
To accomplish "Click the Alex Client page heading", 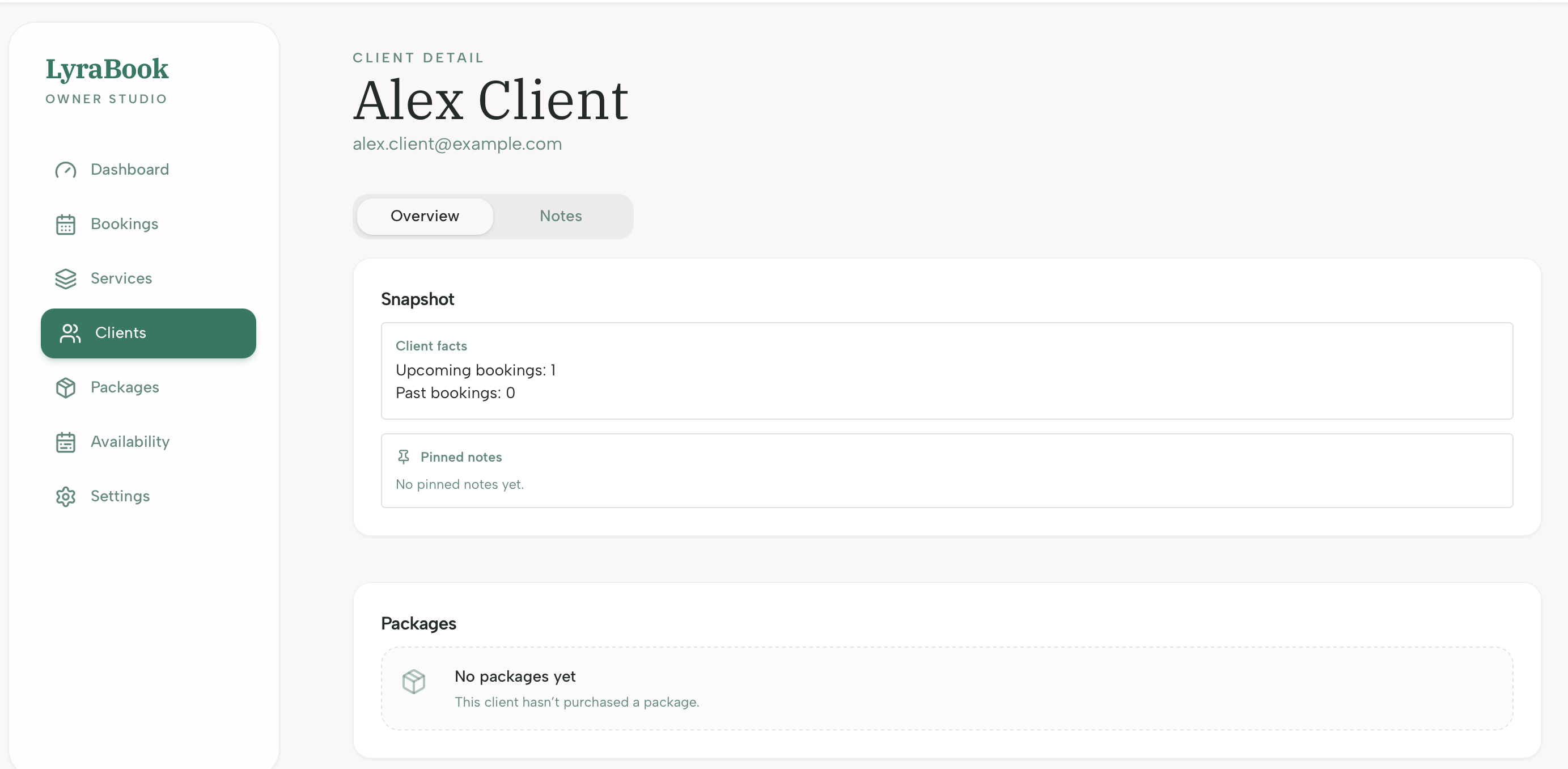I will [490, 99].
